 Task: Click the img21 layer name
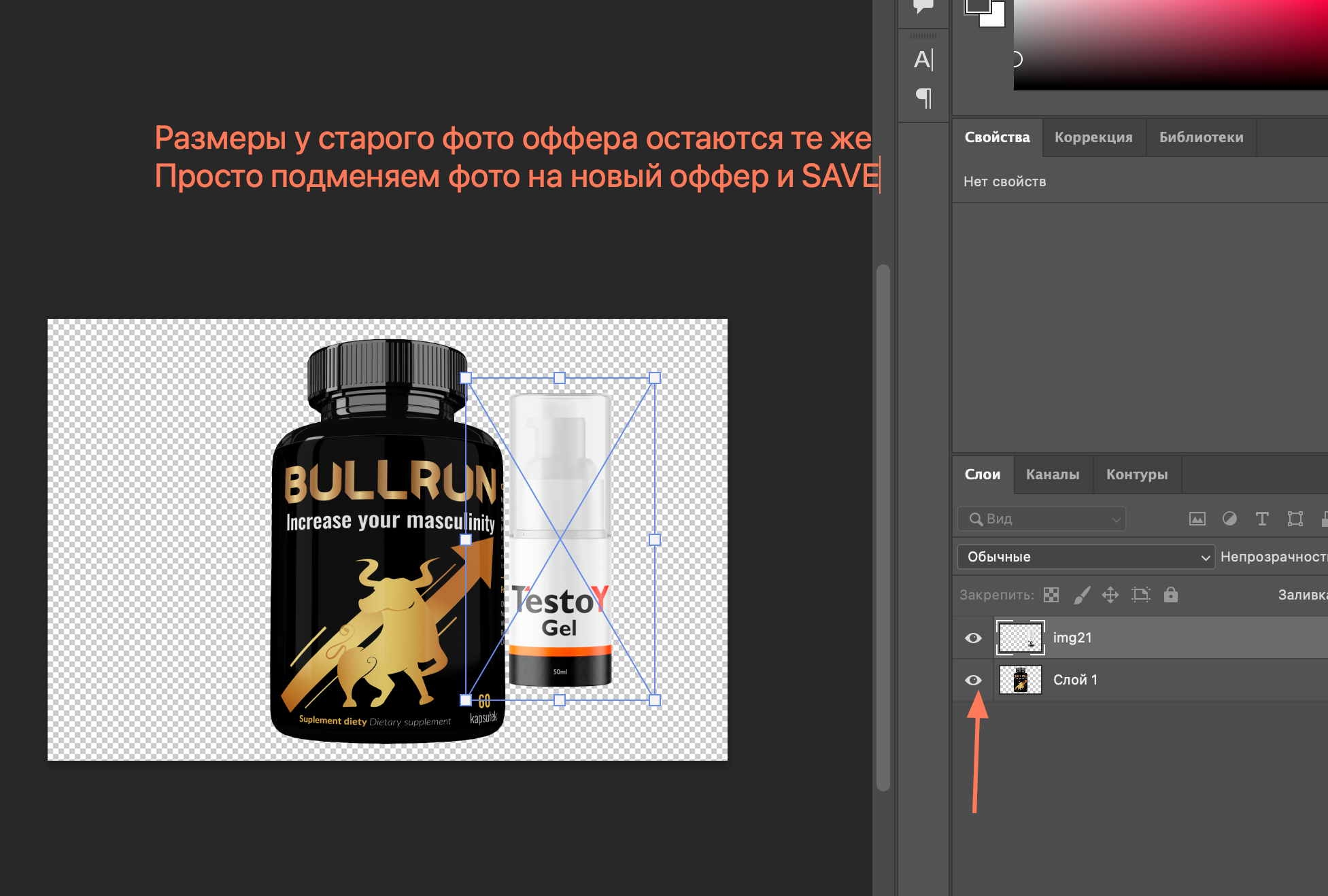pyautogui.click(x=1072, y=638)
